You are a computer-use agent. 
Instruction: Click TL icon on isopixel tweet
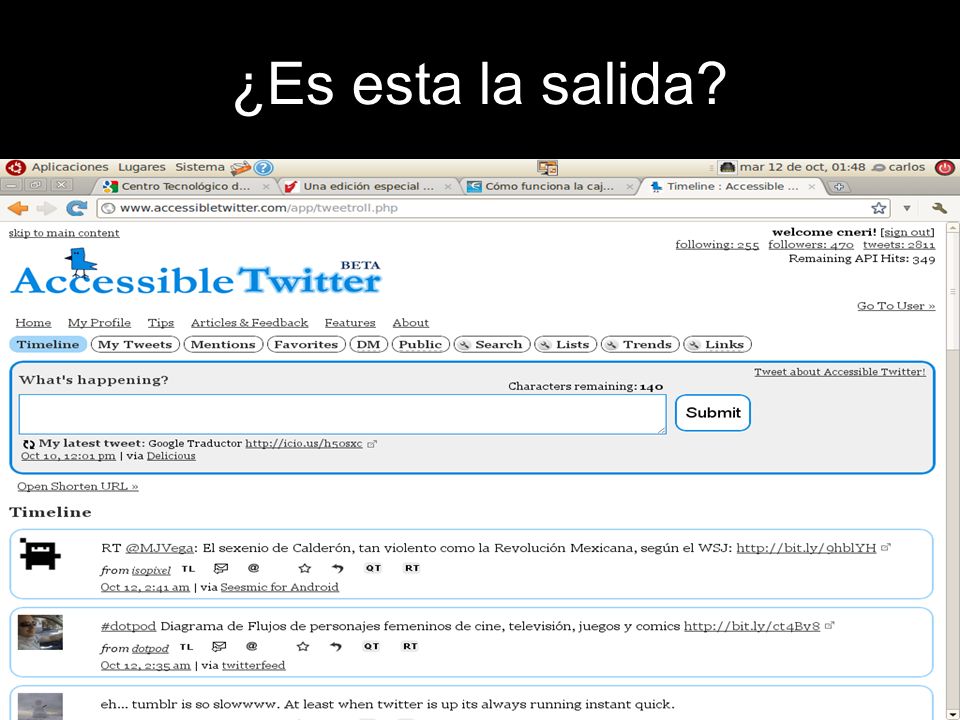pos(188,569)
